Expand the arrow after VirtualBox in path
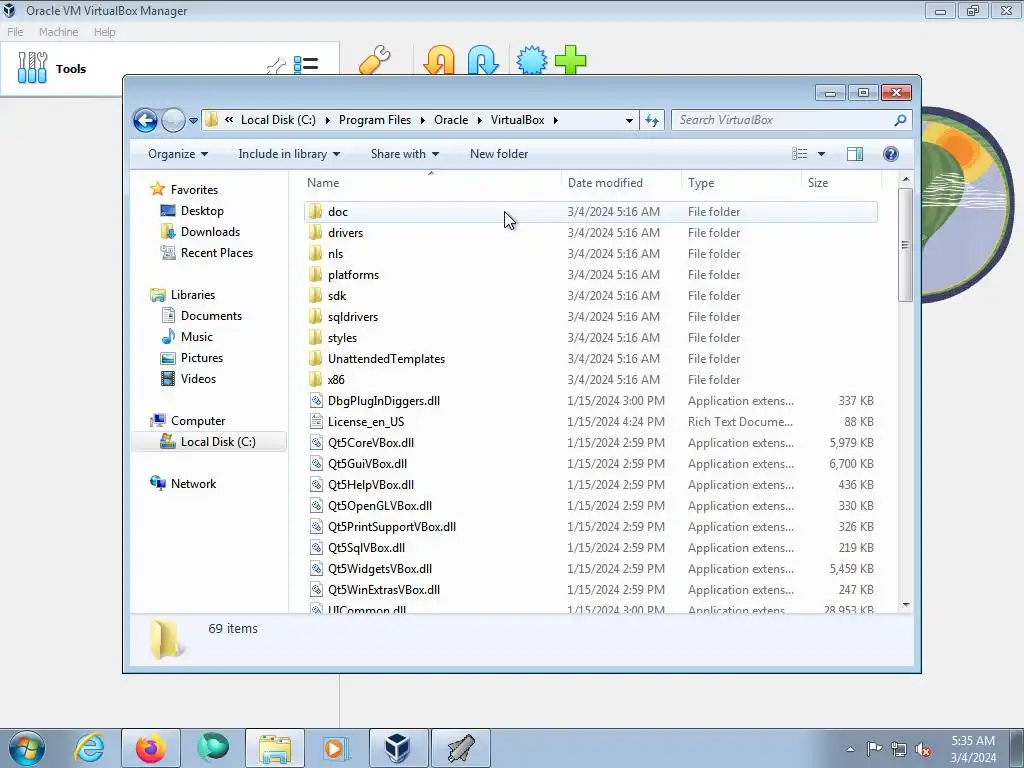This screenshot has width=1024, height=768. click(556, 120)
